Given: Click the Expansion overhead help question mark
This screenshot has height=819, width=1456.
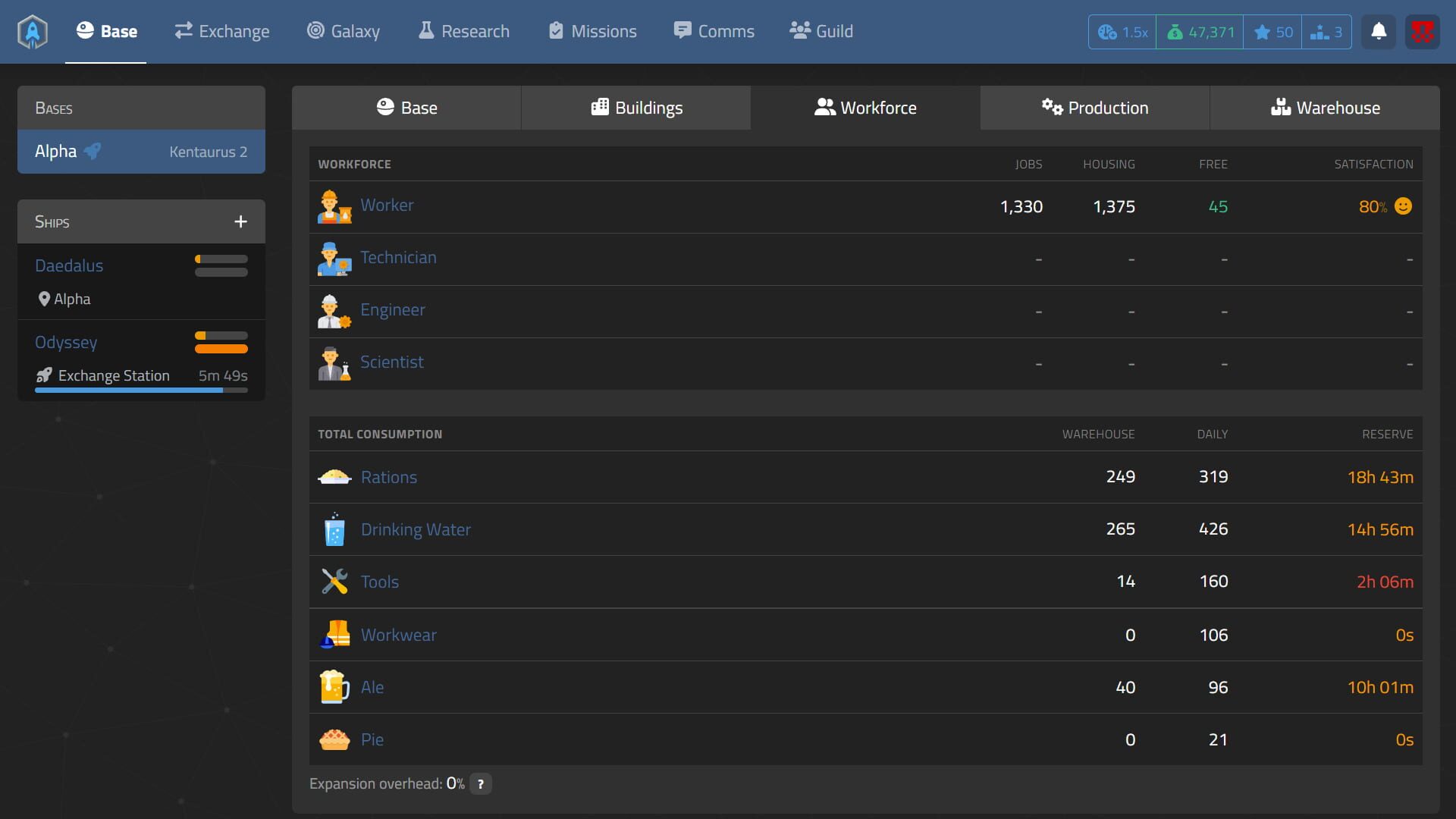Looking at the screenshot, I should pyautogui.click(x=481, y=784).
